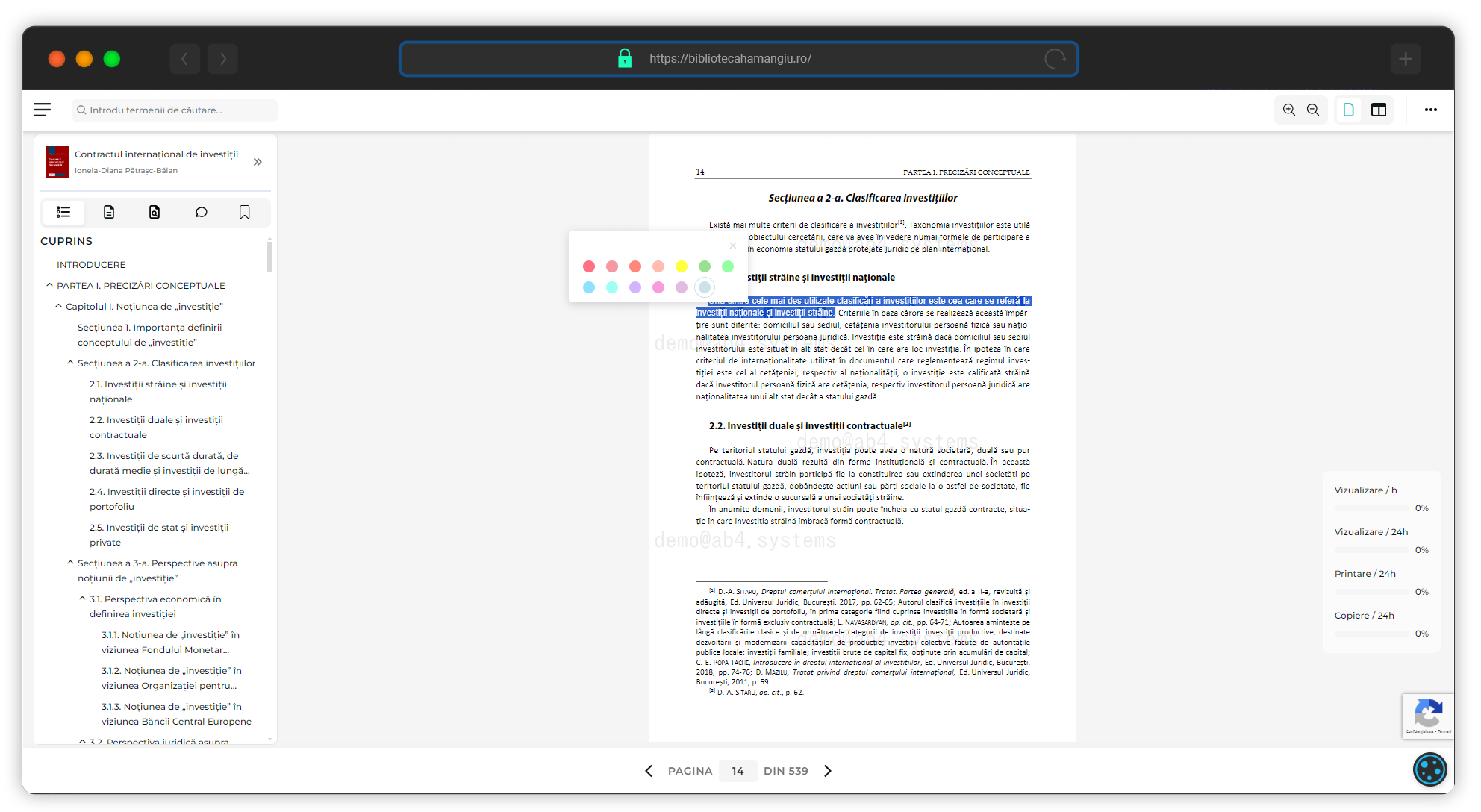
Task: Pick the bright red highlight color
Action: 589,266
